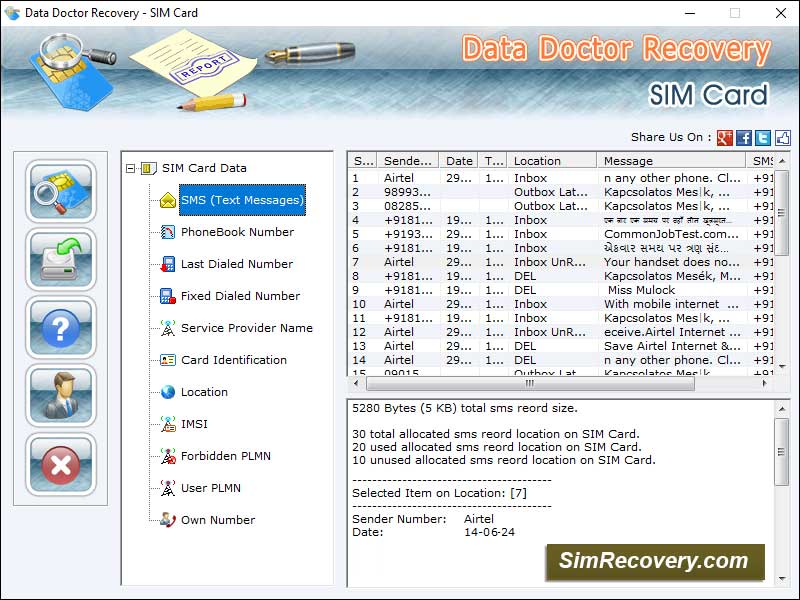Image resolution: width=800 pixels, height=600 pixels.
Task: Select row 5 message "CommonJobTest.com..."
Action: 671,234
